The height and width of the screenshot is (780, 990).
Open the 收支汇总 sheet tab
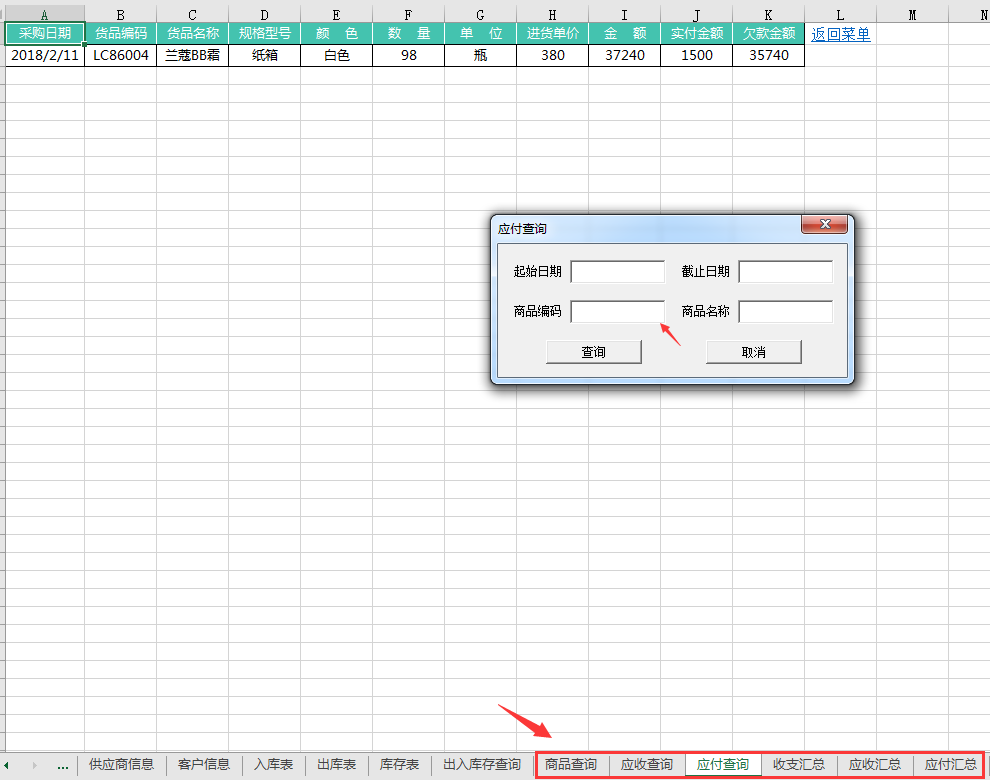tap(799, 764)
